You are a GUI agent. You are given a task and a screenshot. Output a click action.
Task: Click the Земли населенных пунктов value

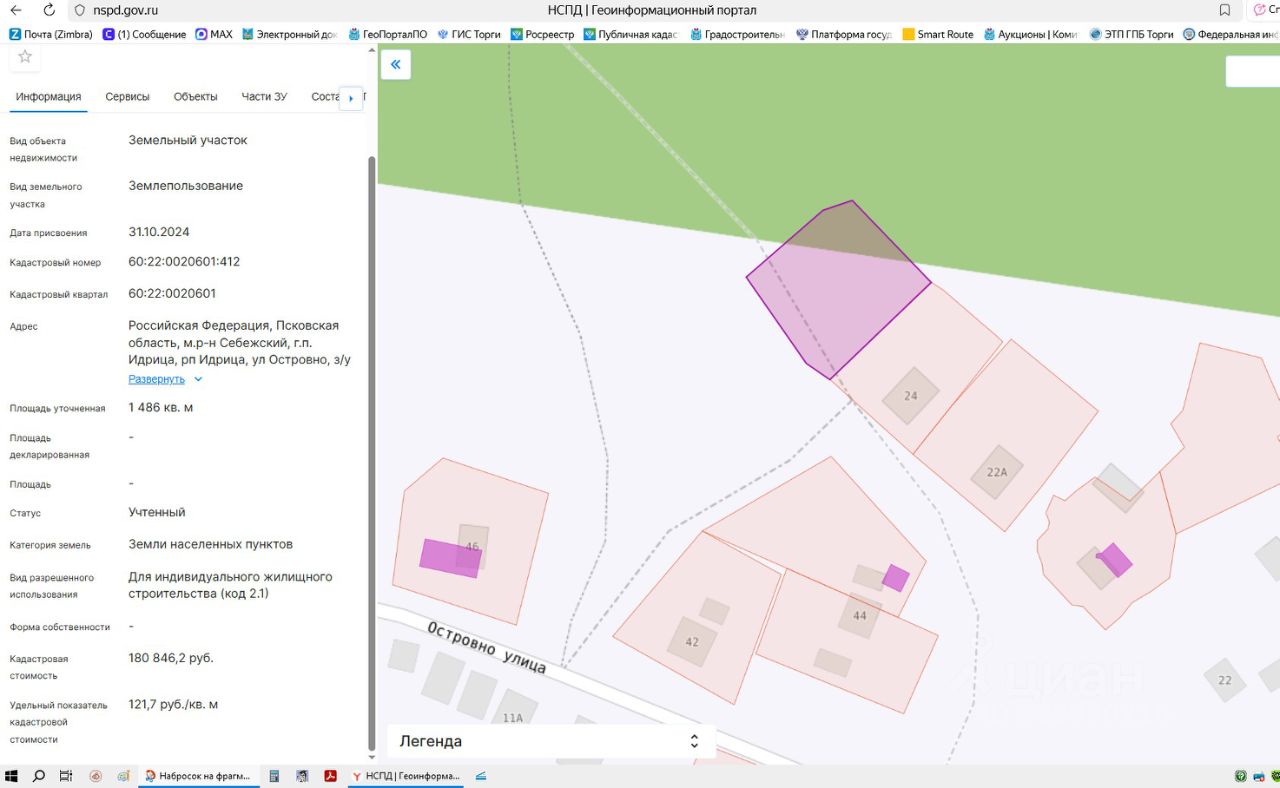tap(211, 544)
